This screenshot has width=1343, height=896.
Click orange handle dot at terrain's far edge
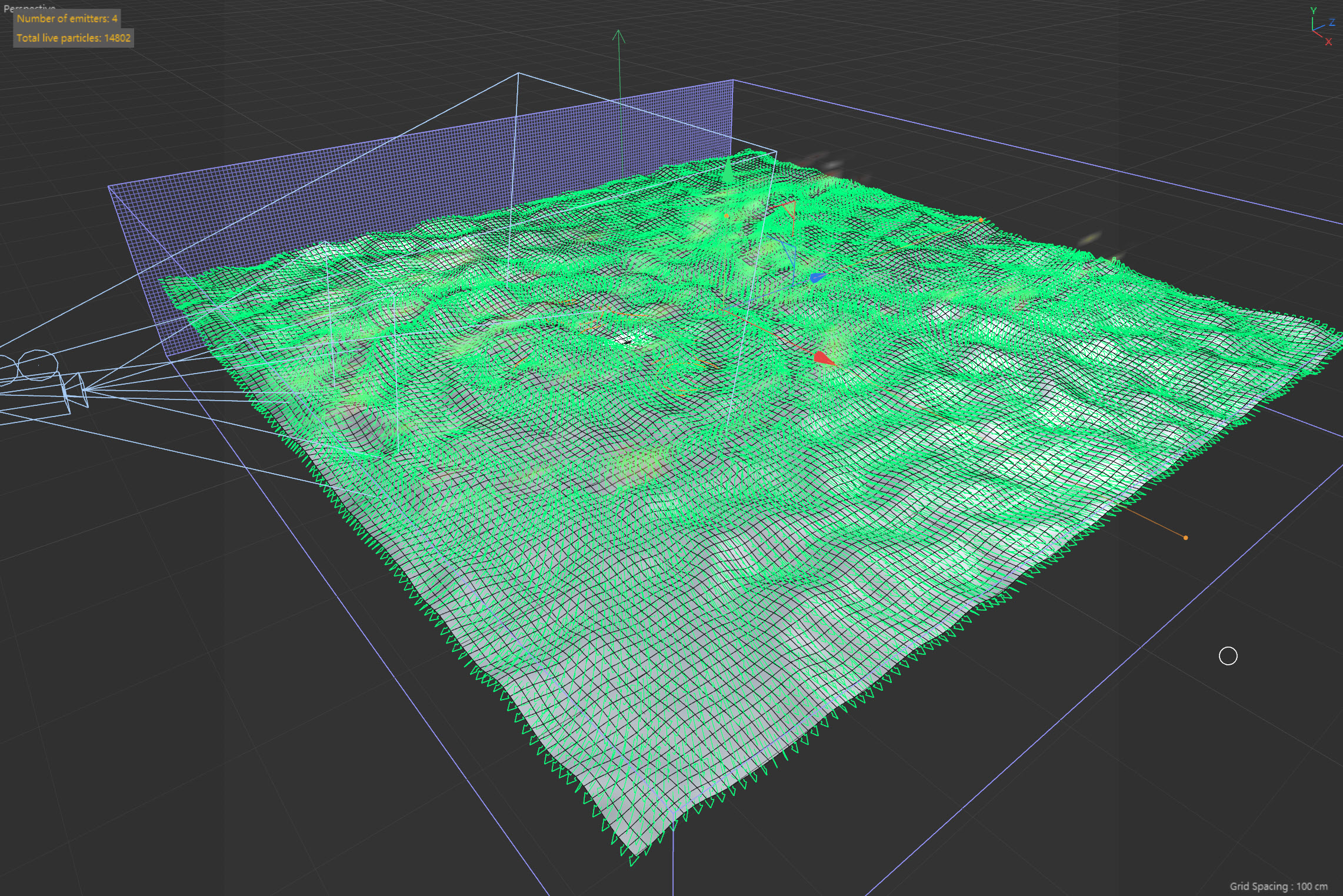981,219
